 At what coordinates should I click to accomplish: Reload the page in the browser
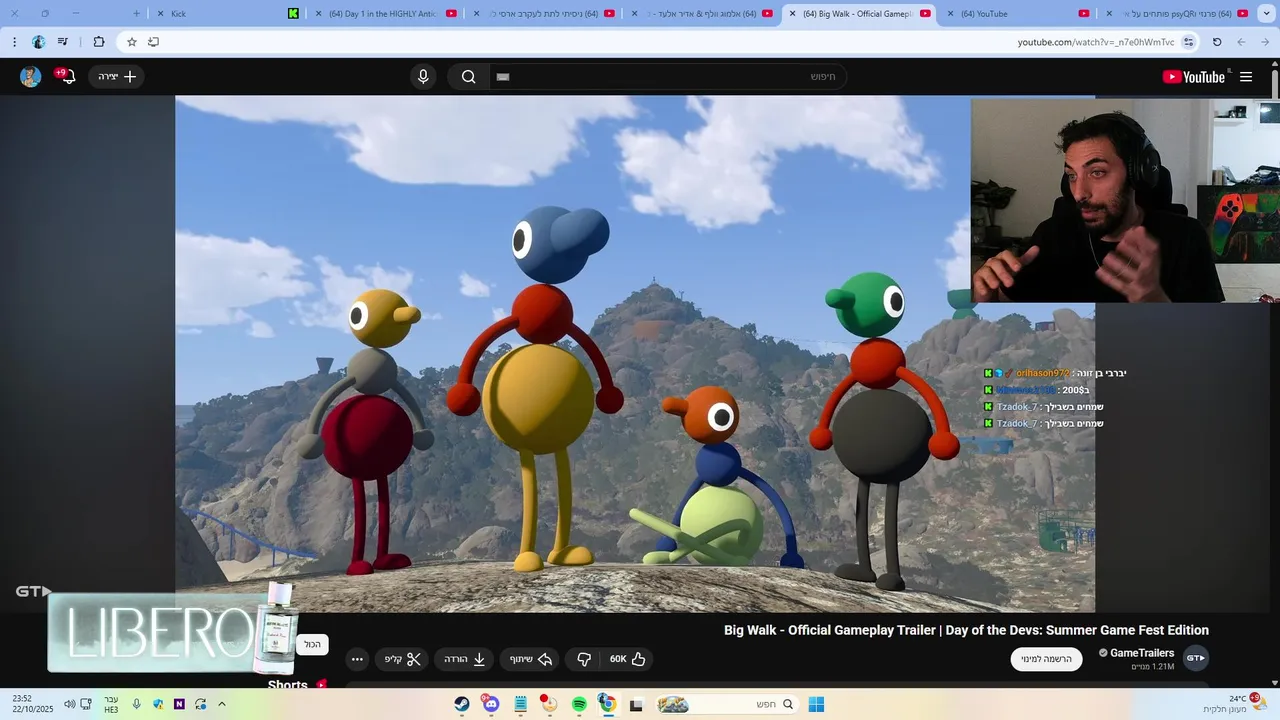coord(1217,42)
